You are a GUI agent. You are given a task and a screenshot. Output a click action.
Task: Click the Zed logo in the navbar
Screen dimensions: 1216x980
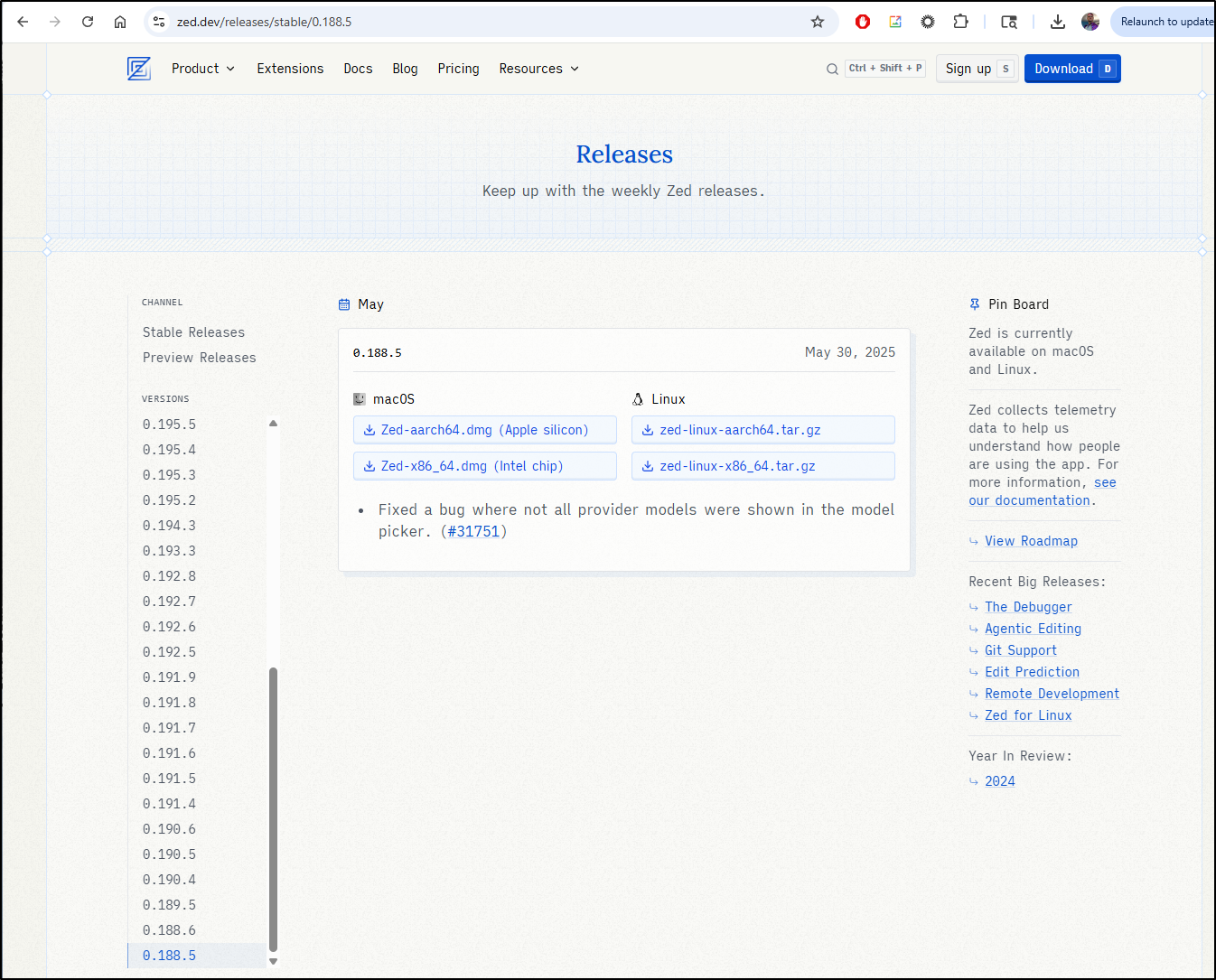(x=139, y=69)
